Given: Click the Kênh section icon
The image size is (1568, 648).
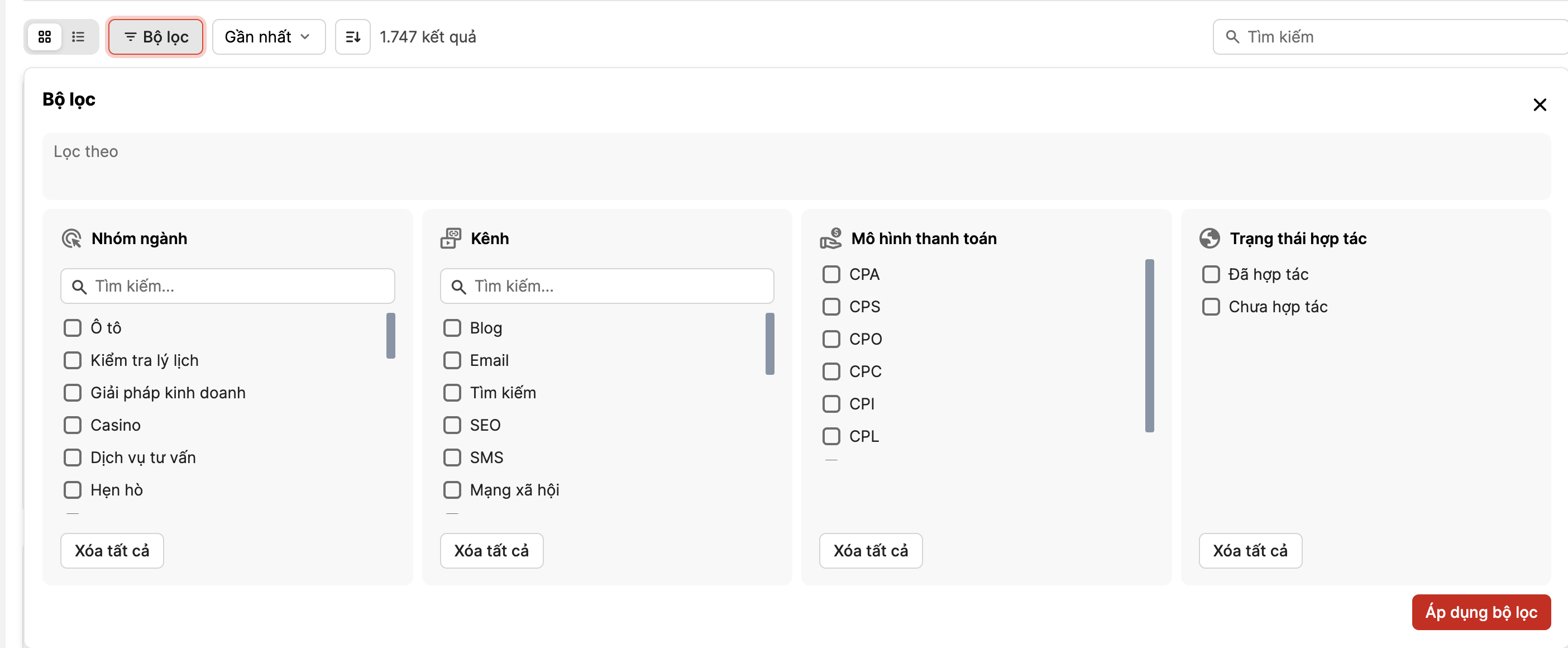Looking at the screenshot, I should (451, 239).
